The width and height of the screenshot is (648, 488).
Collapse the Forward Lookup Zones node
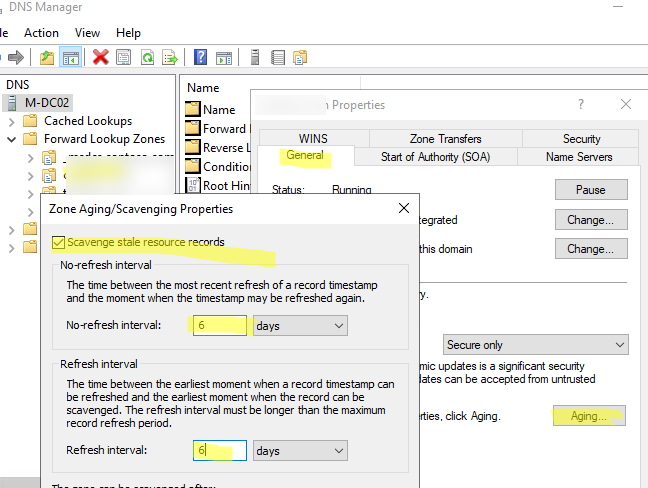[x=12, y=140]
